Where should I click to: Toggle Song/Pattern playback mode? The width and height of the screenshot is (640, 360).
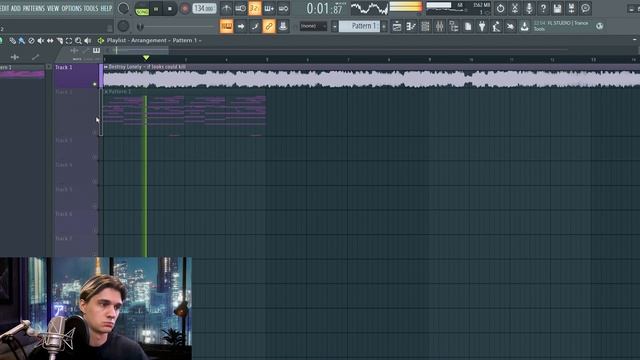tap(142, 10)
